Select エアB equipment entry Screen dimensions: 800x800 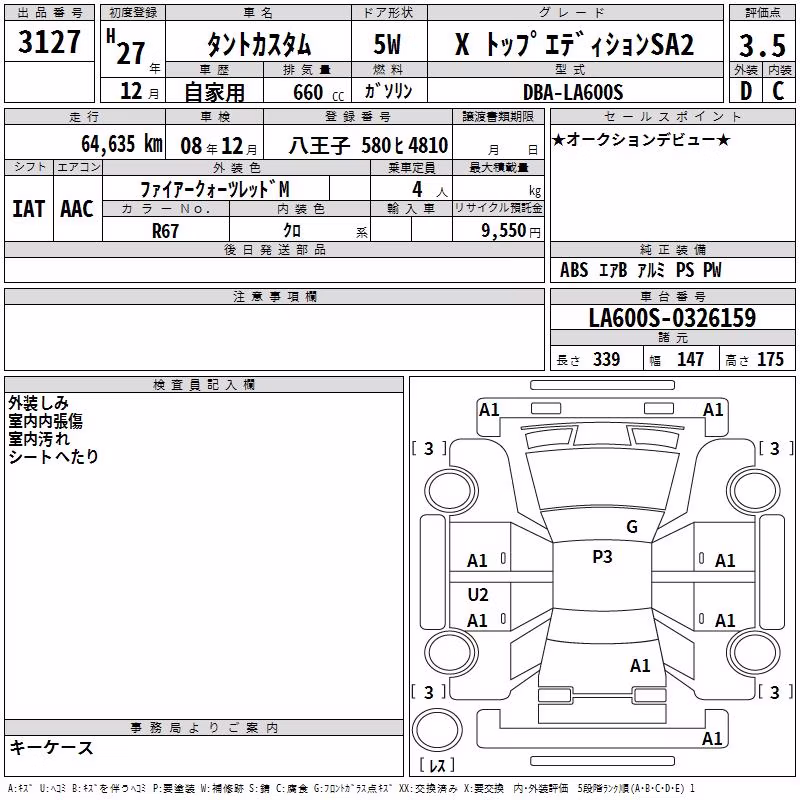point(613,270)
